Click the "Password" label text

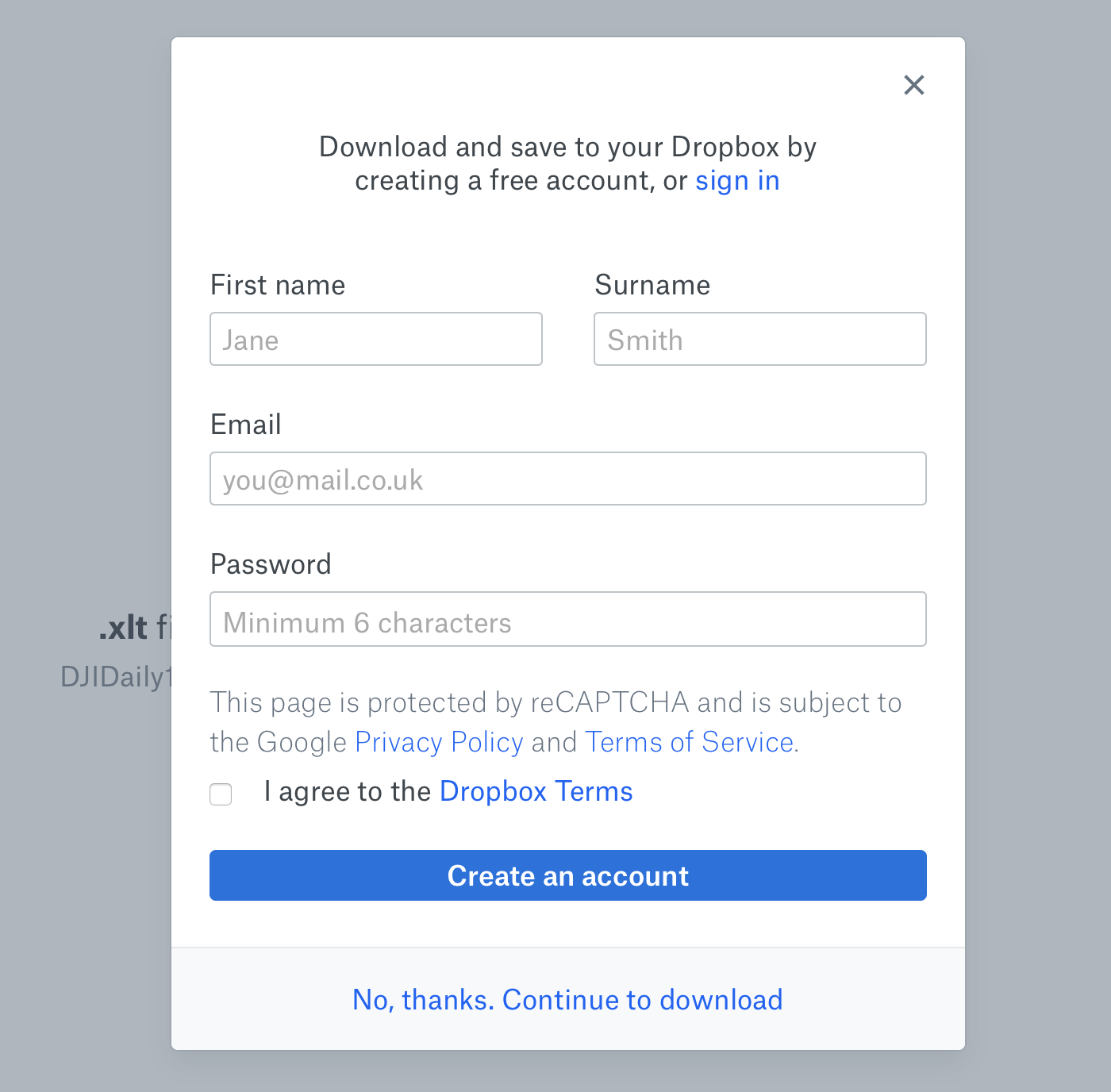click(271, 565)
